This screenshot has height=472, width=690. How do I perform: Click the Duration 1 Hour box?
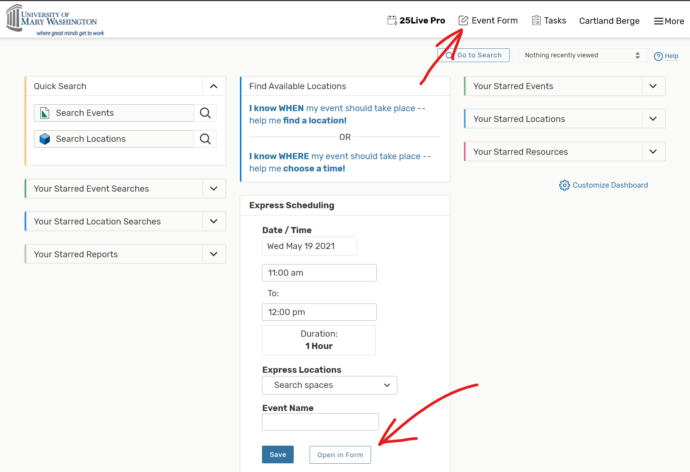coord(319,340)
